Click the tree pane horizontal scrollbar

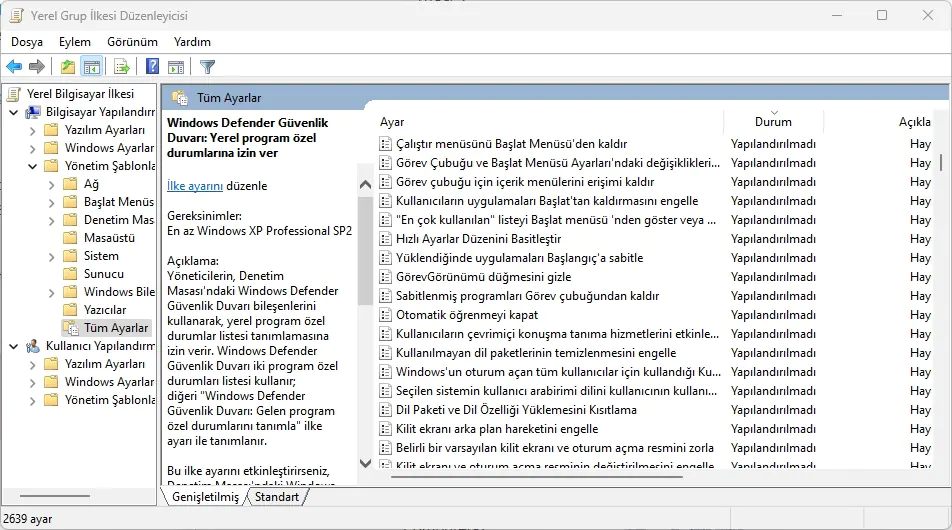[55, 496]
